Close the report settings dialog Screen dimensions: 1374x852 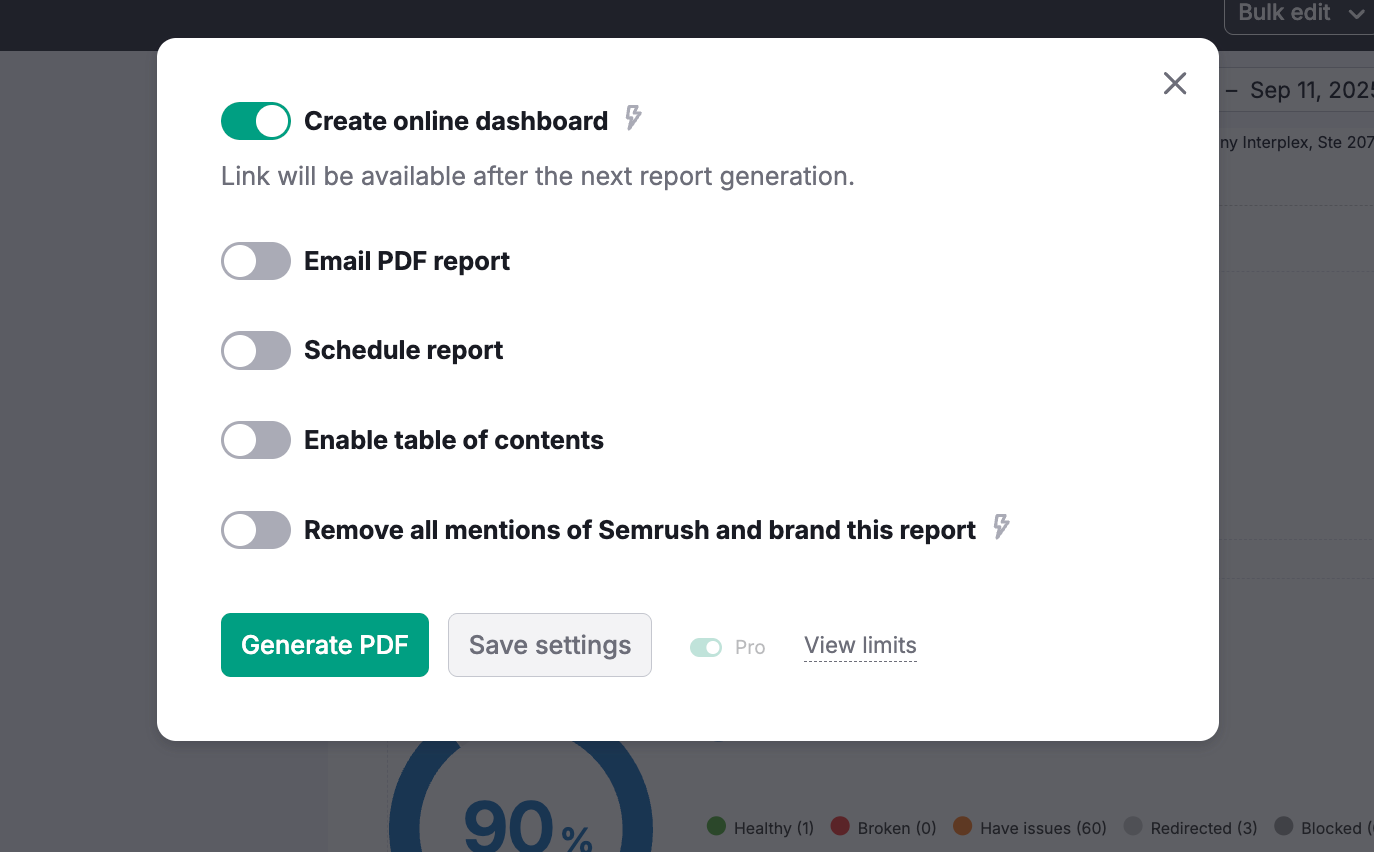pos(1174,83)
